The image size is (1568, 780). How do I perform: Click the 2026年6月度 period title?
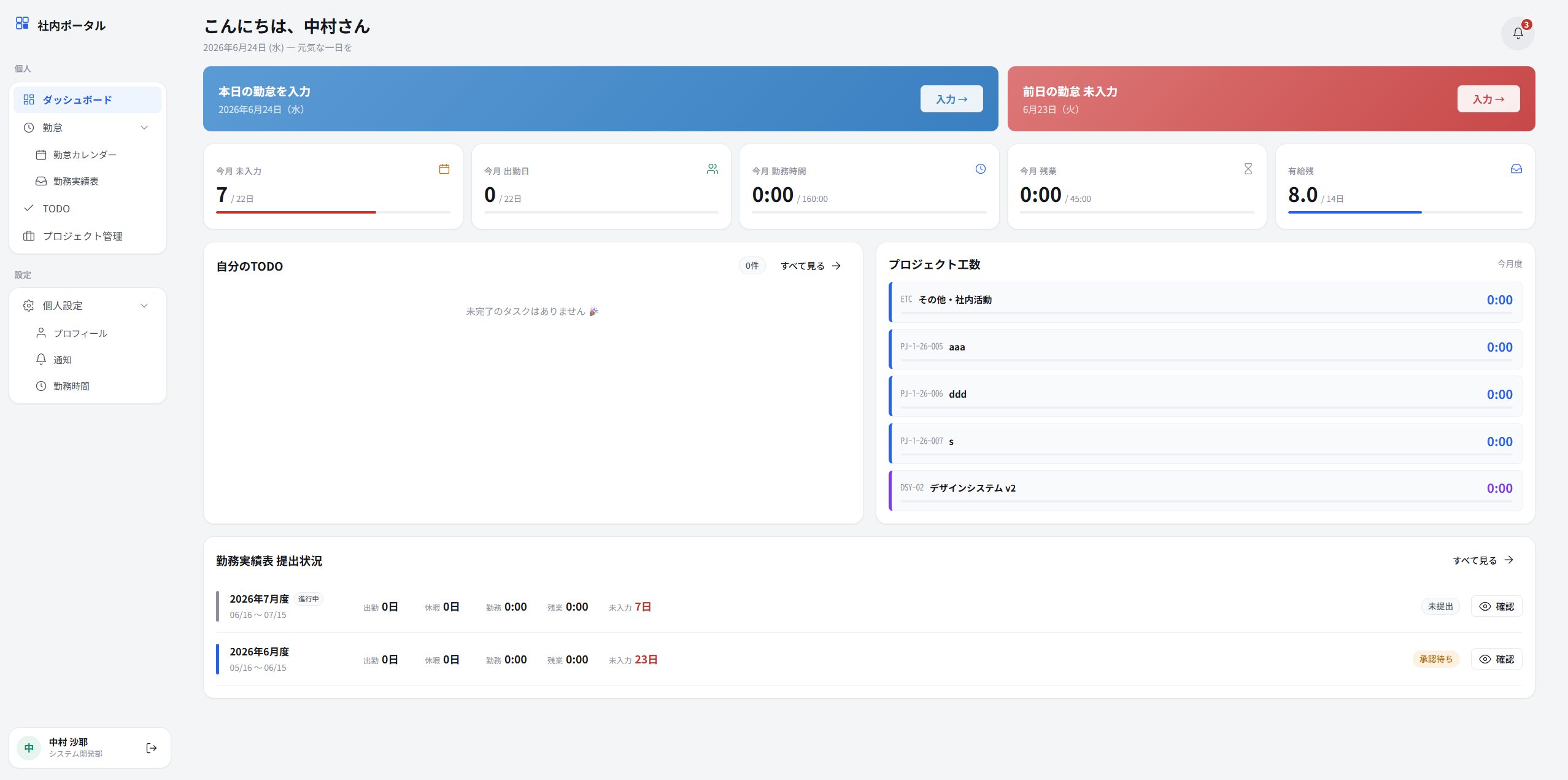[259, 652]
